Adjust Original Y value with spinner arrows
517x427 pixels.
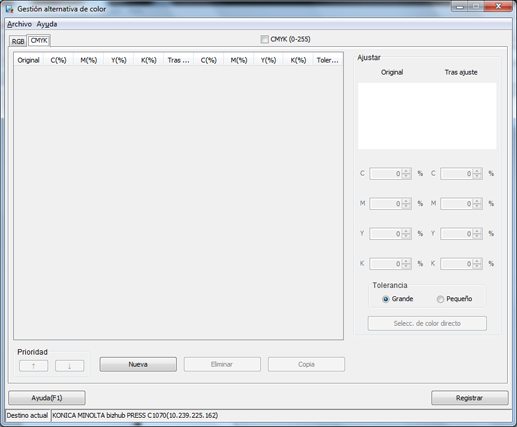point(406,234)
